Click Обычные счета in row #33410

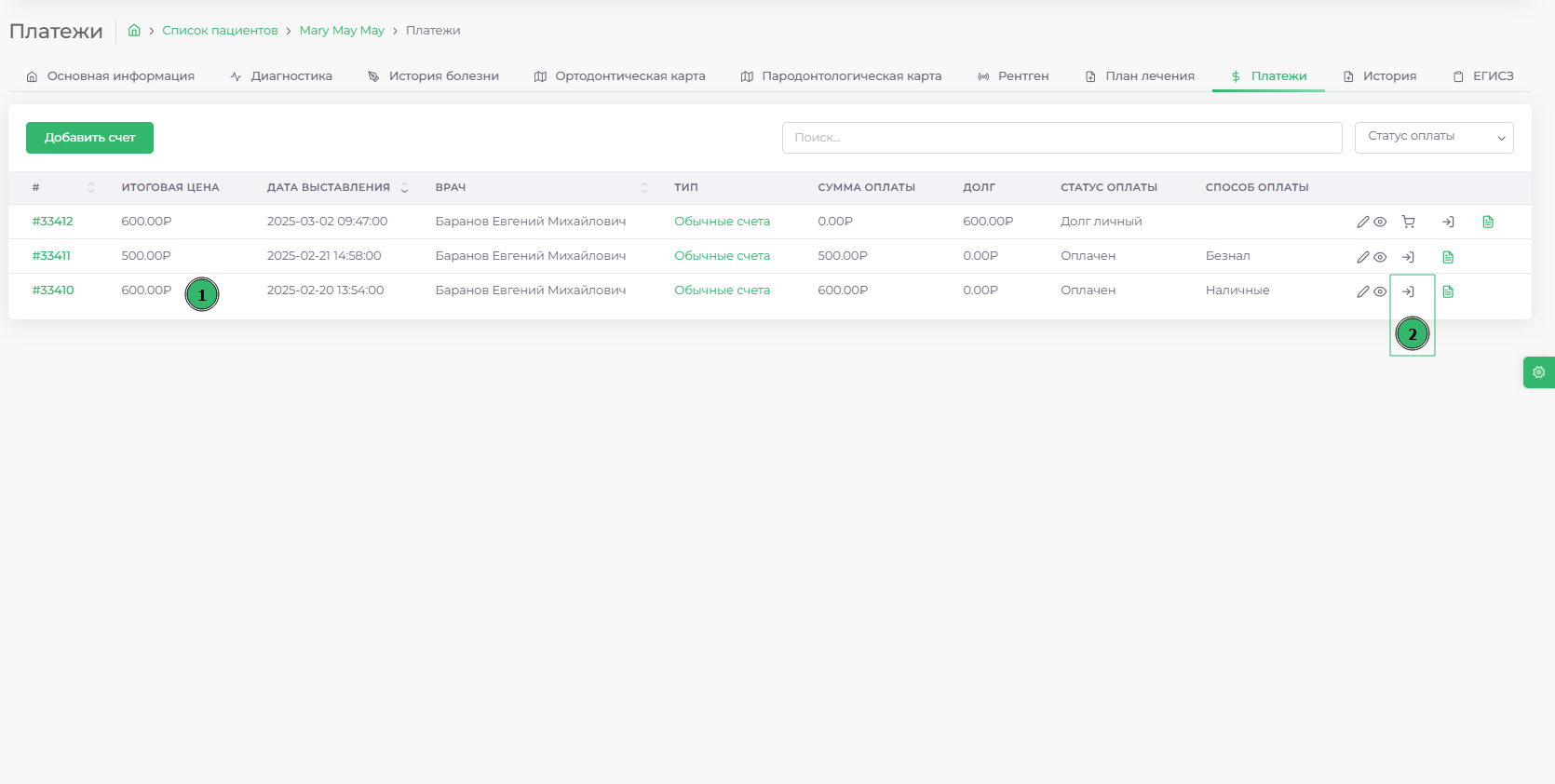pyautogui.click(x=722, y=291)
